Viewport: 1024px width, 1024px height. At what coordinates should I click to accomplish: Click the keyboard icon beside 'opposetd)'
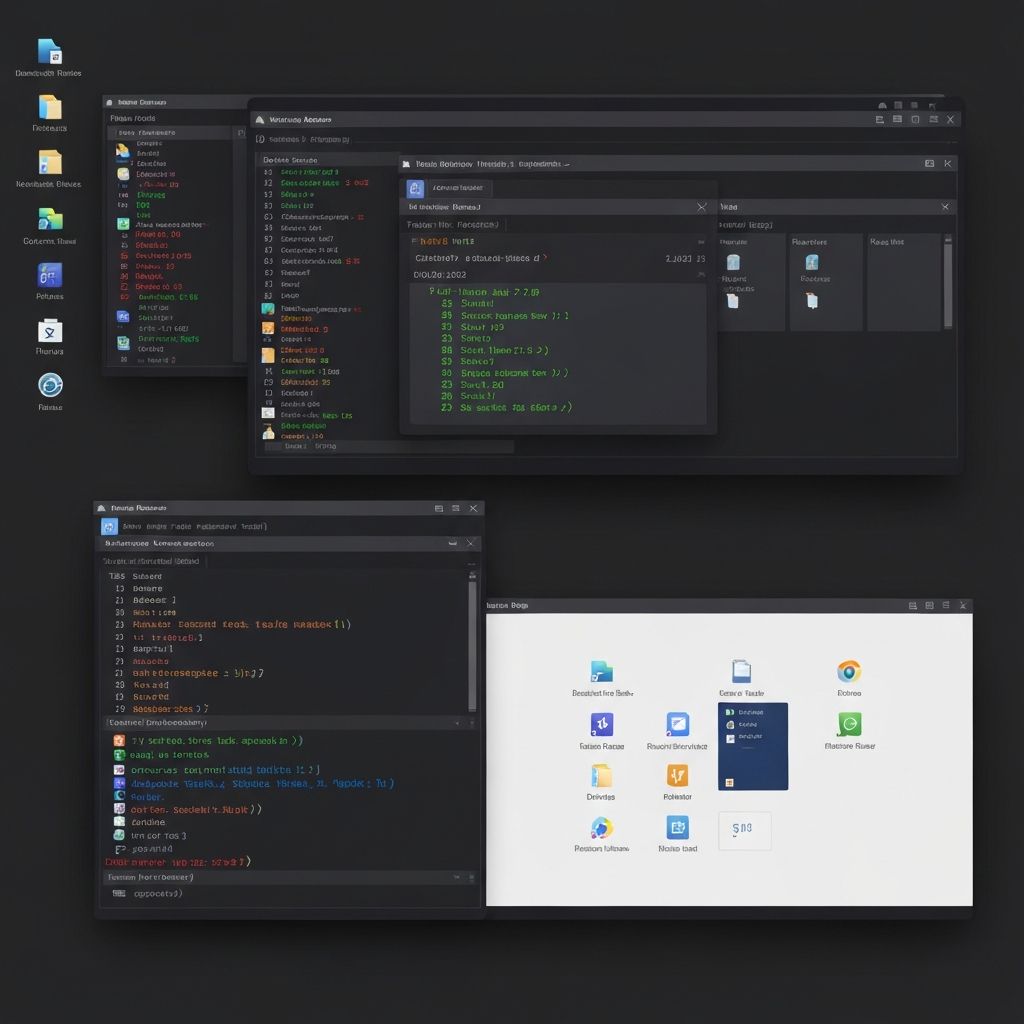(x=119, y=893)
